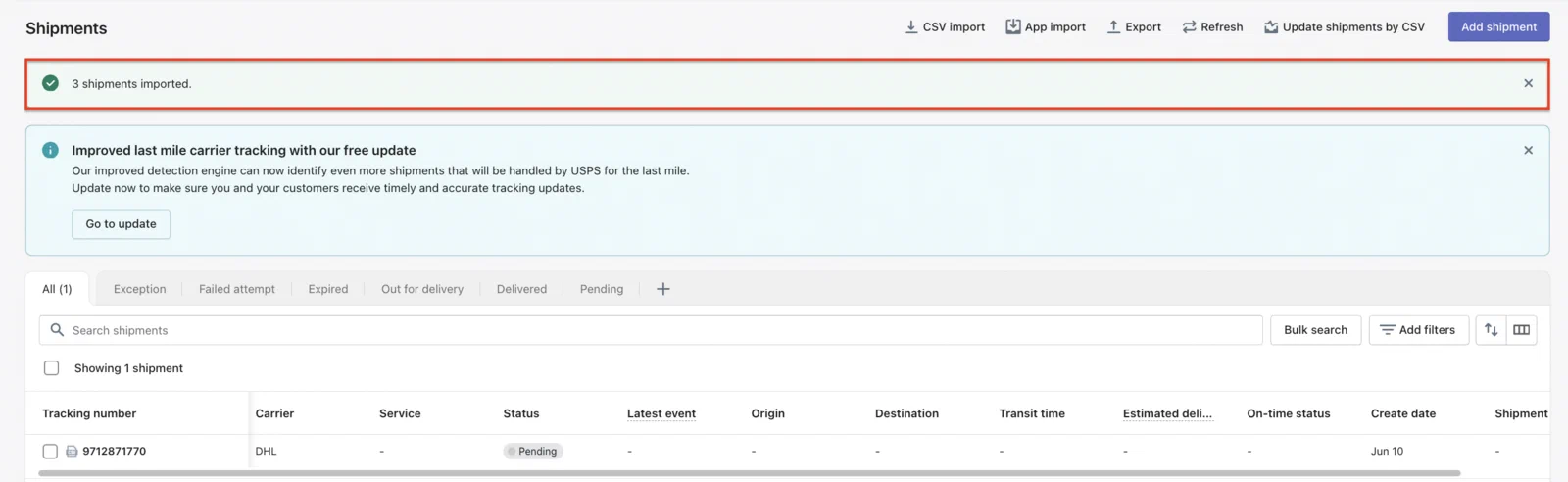Dismiss the '3 shipments imported' banner
Image resolution: width=1568 pixels, height=482 pixels.
(x=1528, y=83)
